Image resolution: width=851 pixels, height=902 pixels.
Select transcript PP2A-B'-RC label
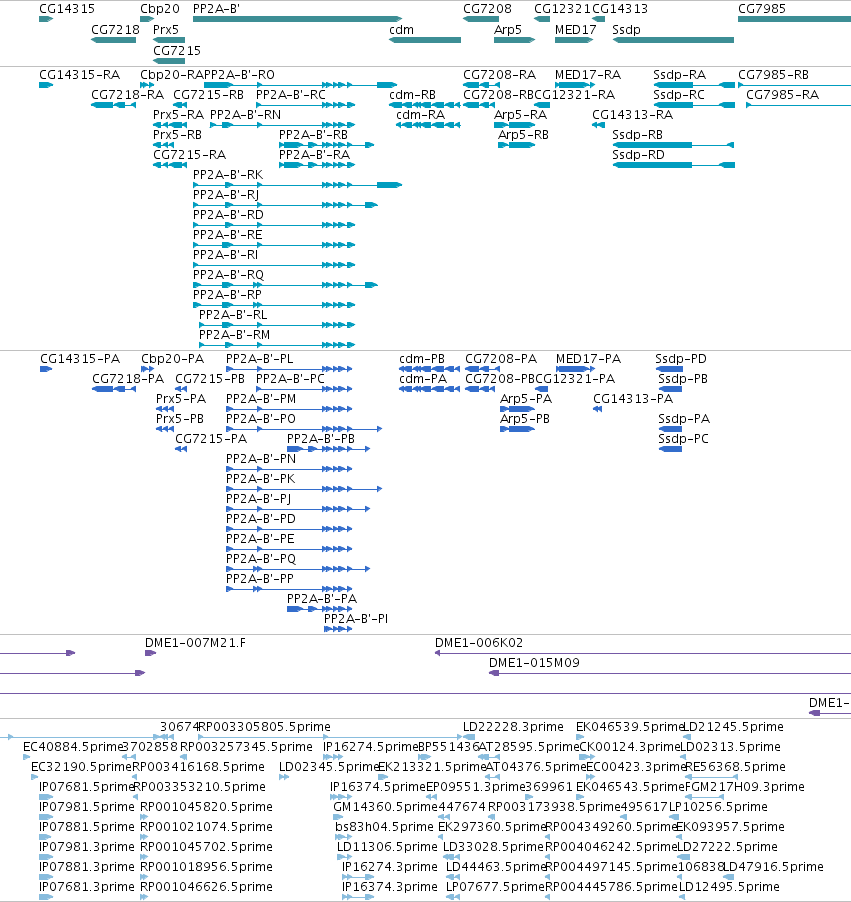[291, 94]
